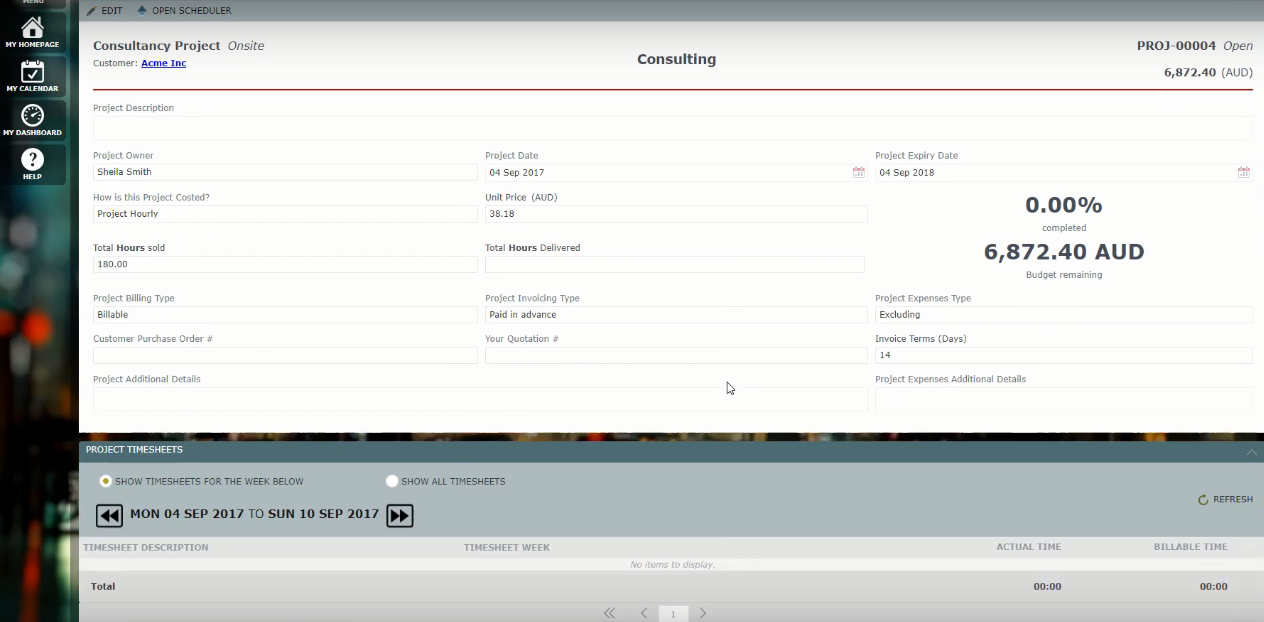1264x622 pixels.
Task: Open the Acme Inc customer link
Action: (163, 63)
